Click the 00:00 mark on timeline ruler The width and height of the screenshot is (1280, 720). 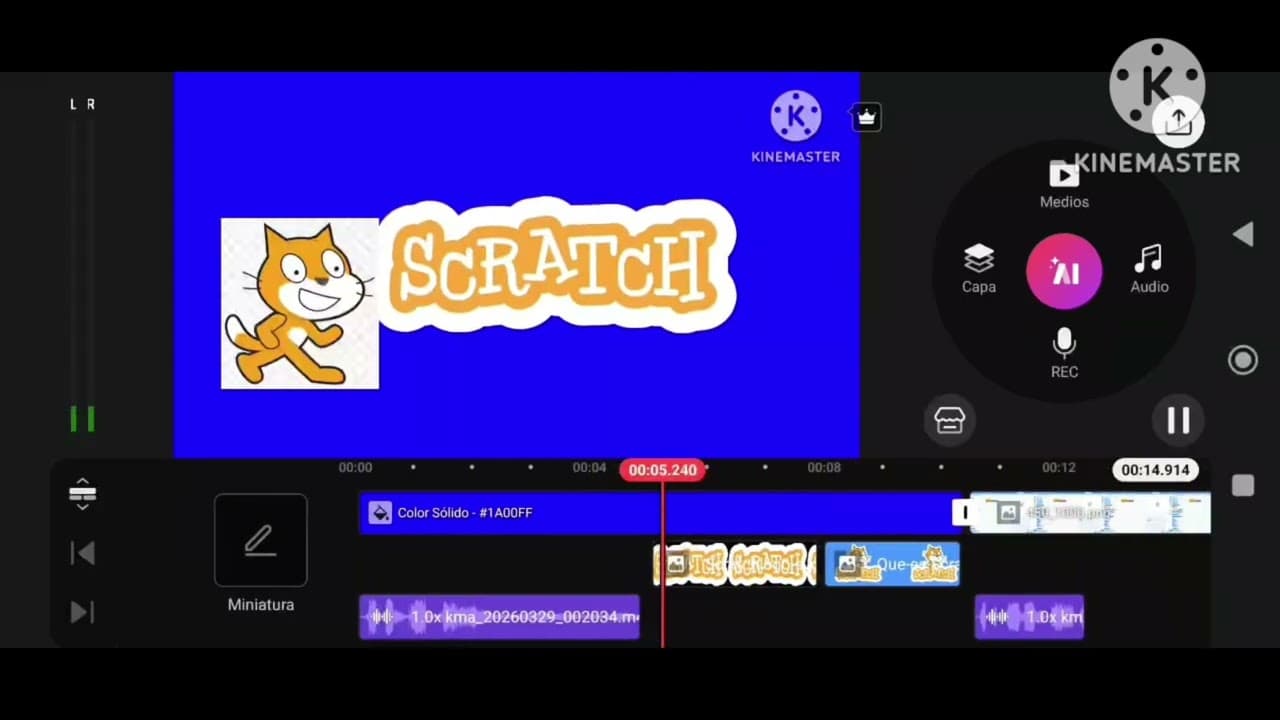point(355,467)
